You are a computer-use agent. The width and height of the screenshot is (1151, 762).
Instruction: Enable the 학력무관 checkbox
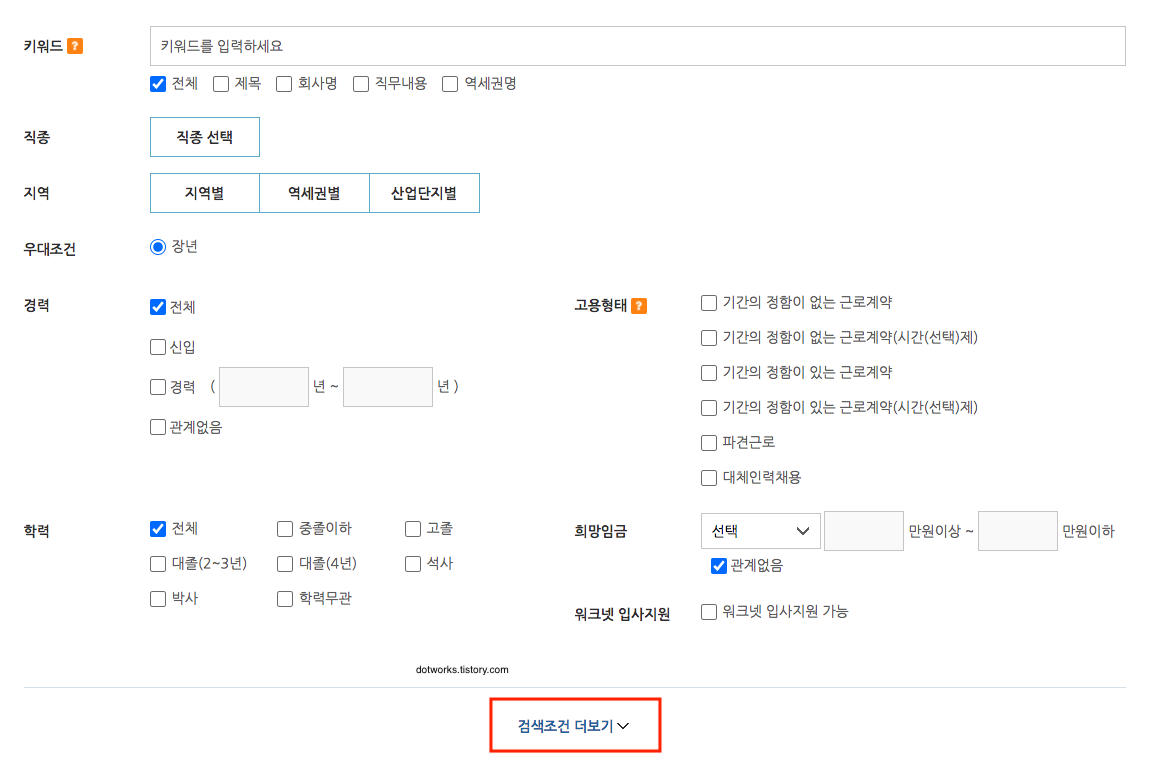(x=284, y=598)
